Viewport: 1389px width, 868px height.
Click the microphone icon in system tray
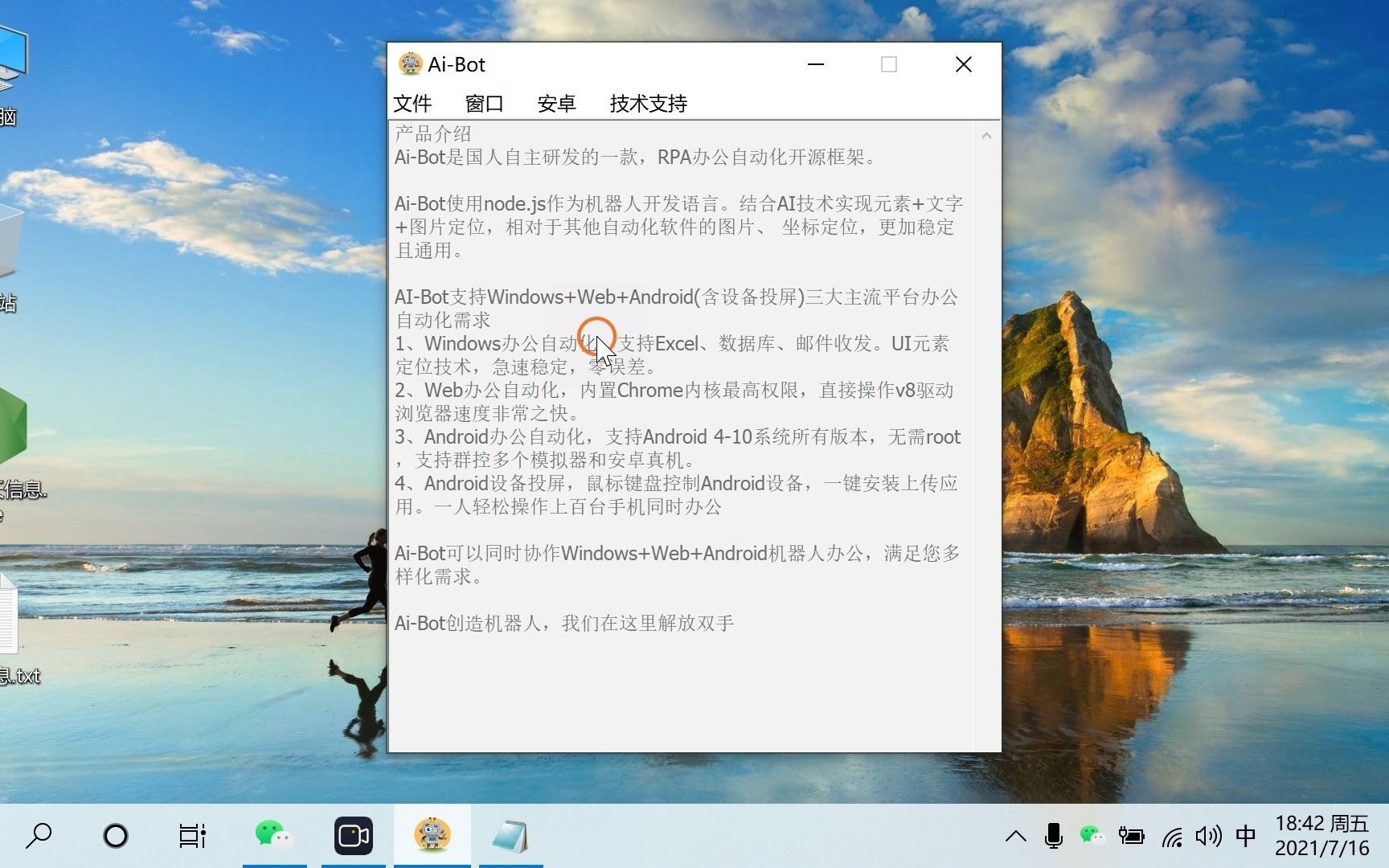click(x=1054, y=837)
